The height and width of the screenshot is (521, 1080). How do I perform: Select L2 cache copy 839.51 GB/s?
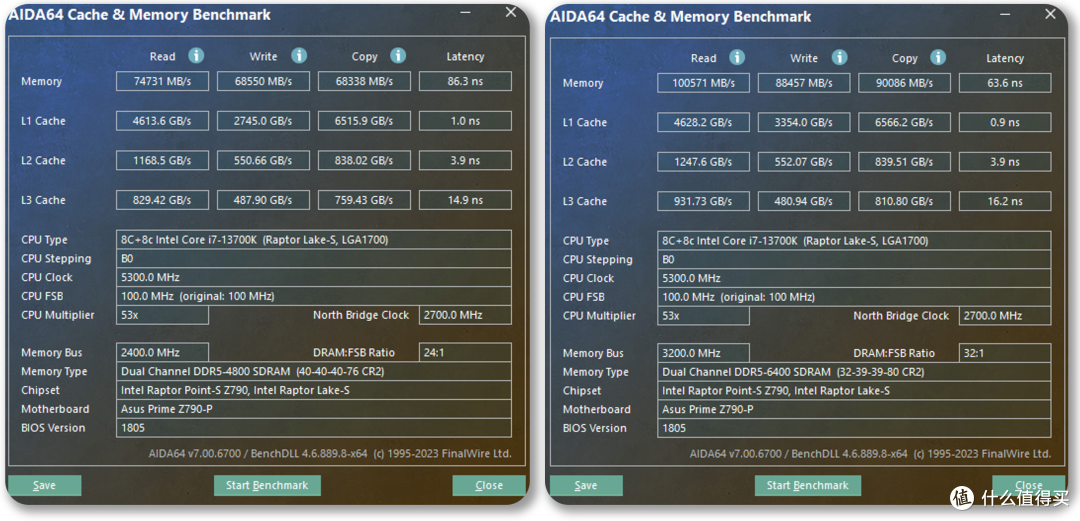pyautogui.click(x=905, y=162)
